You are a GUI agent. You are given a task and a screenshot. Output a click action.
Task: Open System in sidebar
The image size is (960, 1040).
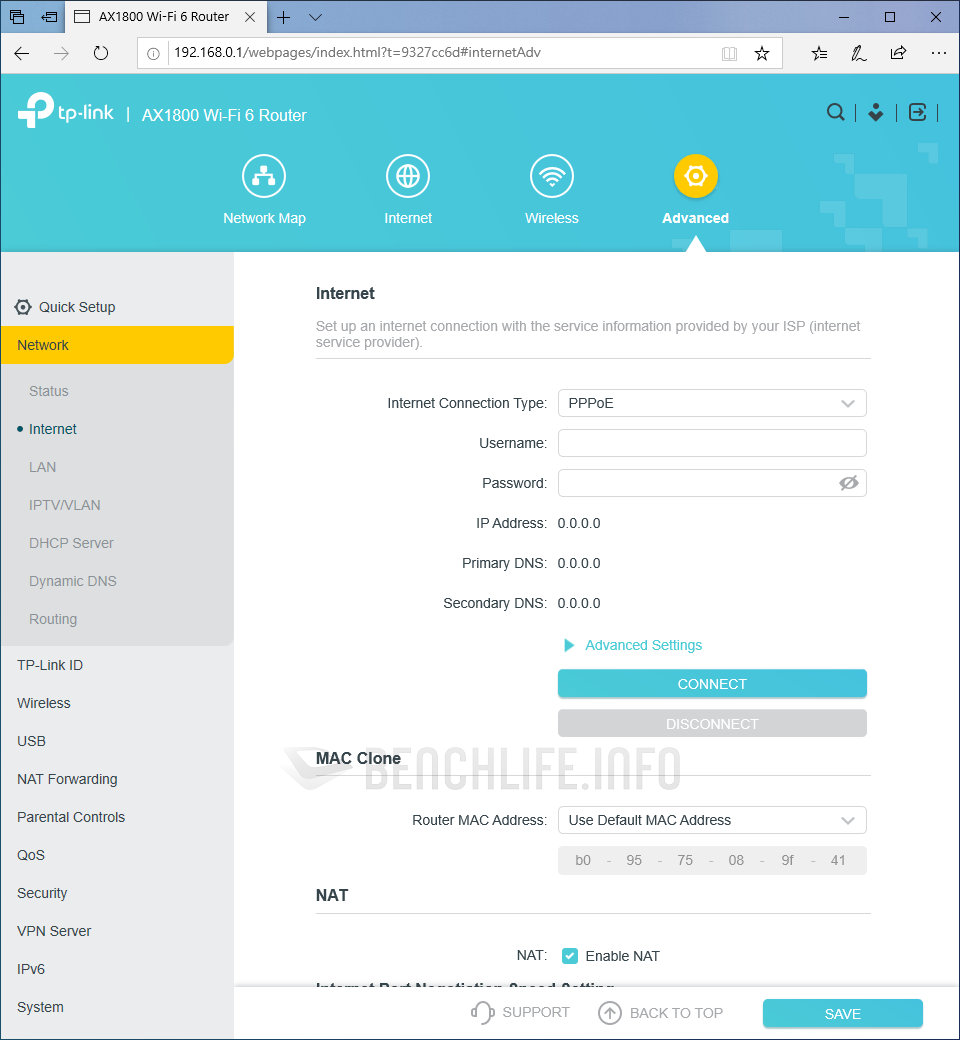coord(40,1007)
